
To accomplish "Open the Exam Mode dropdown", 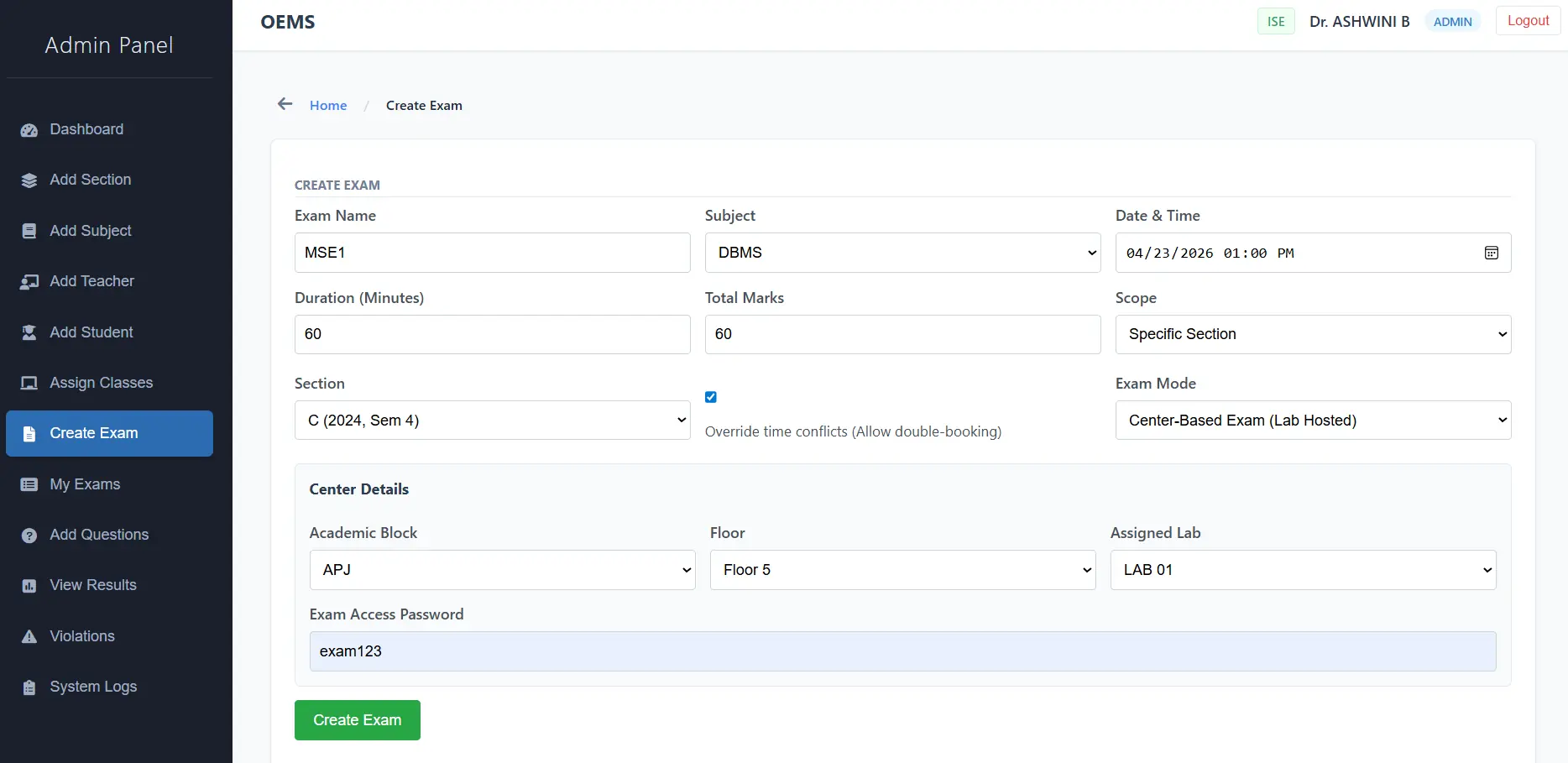I will tap(1314, 421).
